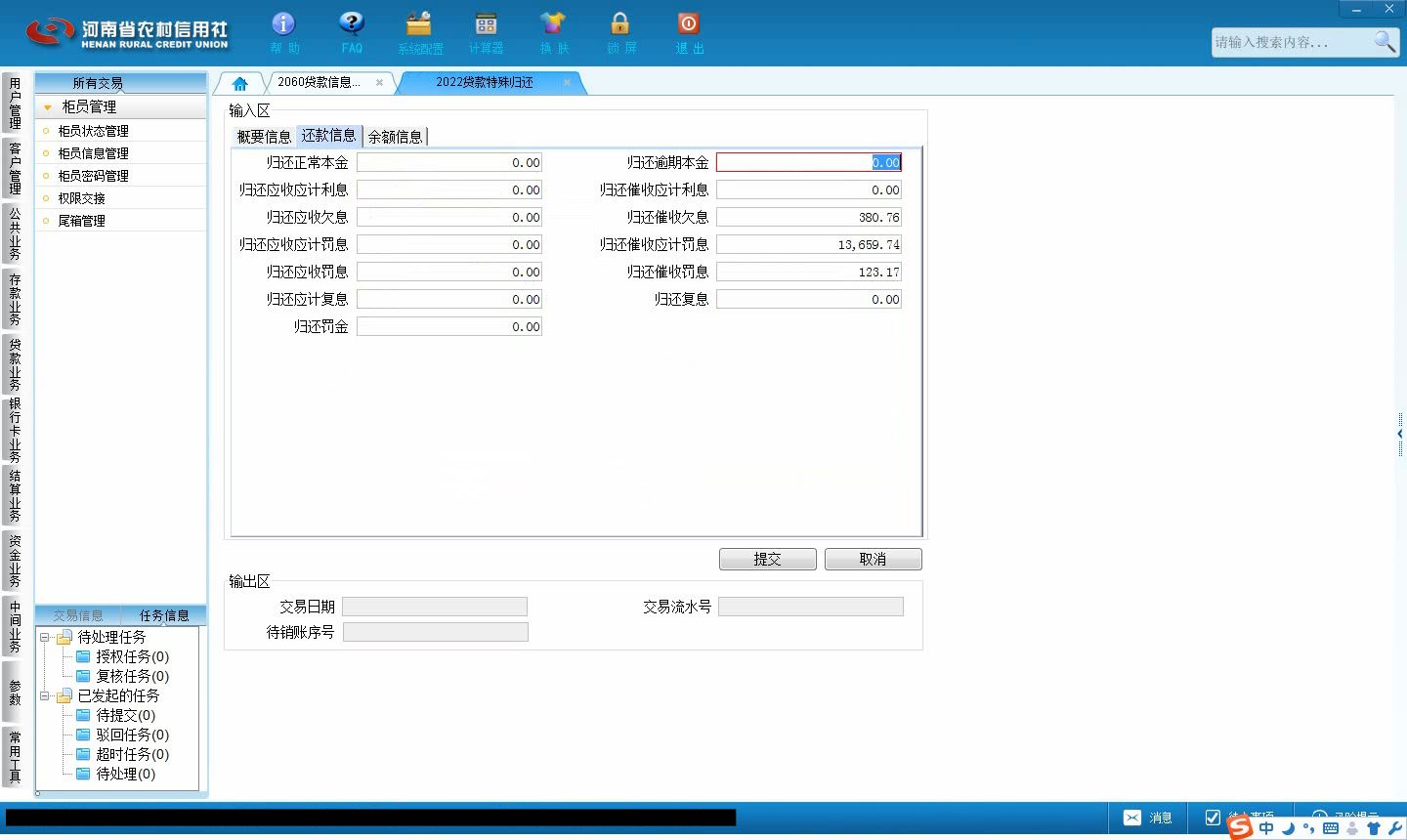1407x840 pixels.
Task: Click the search content input box
Action: 1292,42
